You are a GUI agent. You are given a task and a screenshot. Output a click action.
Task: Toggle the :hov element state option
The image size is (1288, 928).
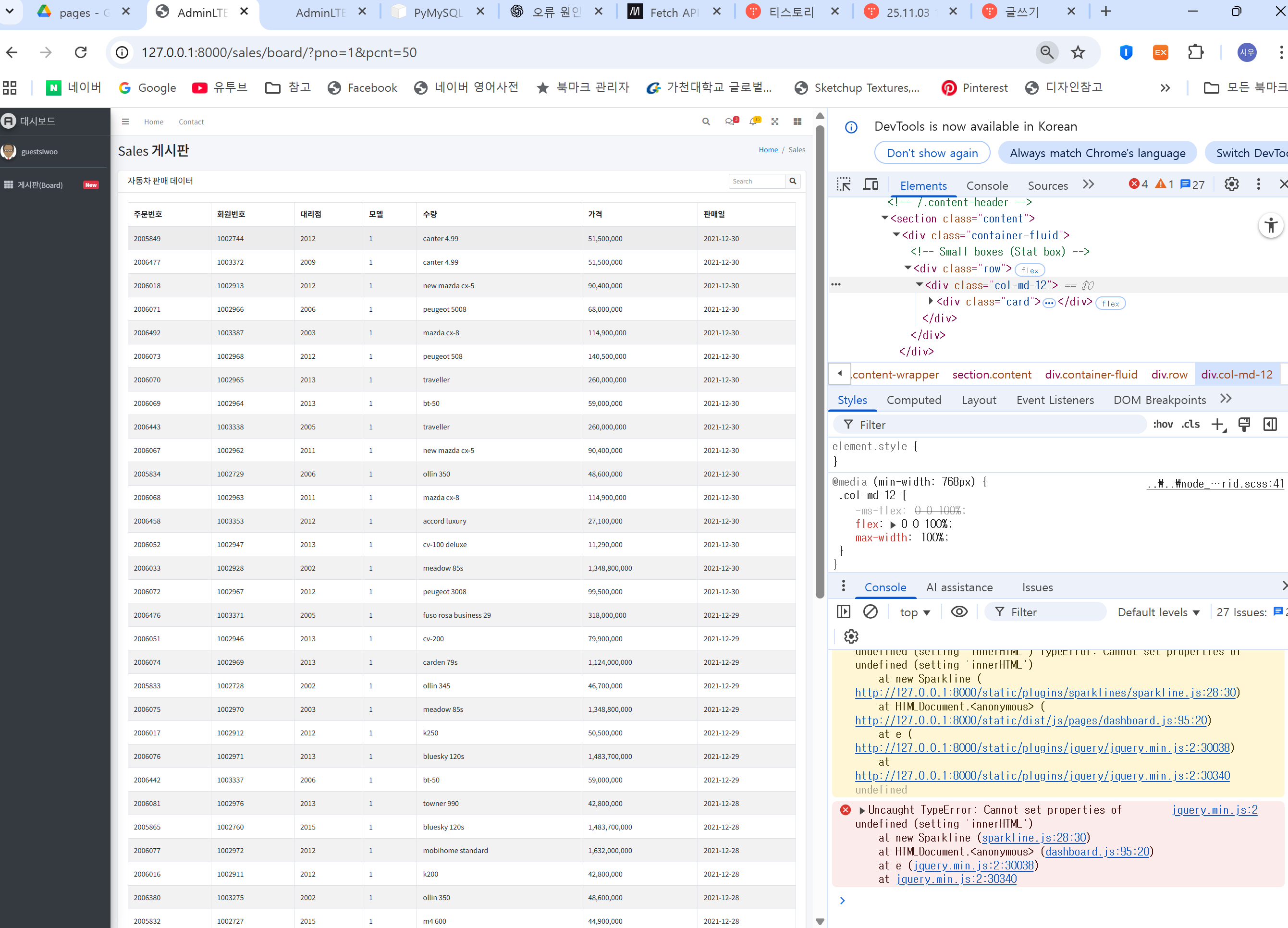click(x=1163, y=424)
